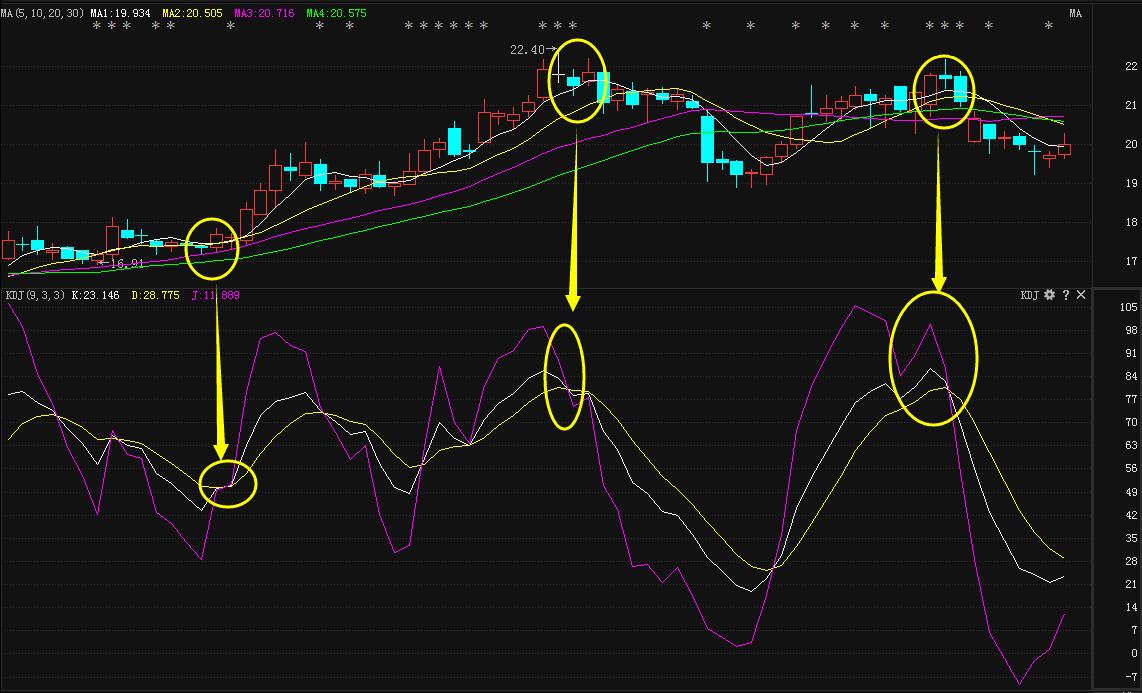Click the green MA4:20.575 value
1142x693 pixels.
[x=336, y=13]
